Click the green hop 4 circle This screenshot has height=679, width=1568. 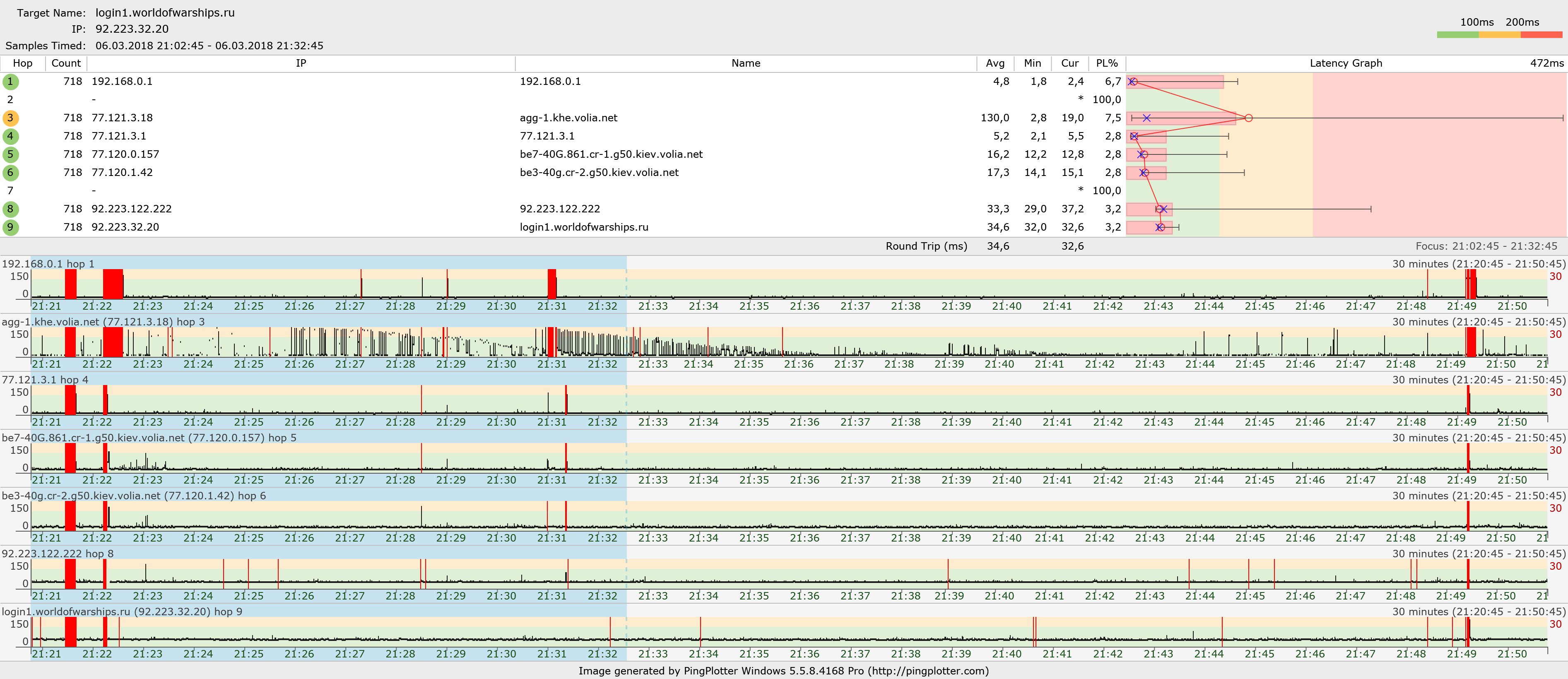pos(10,136)
